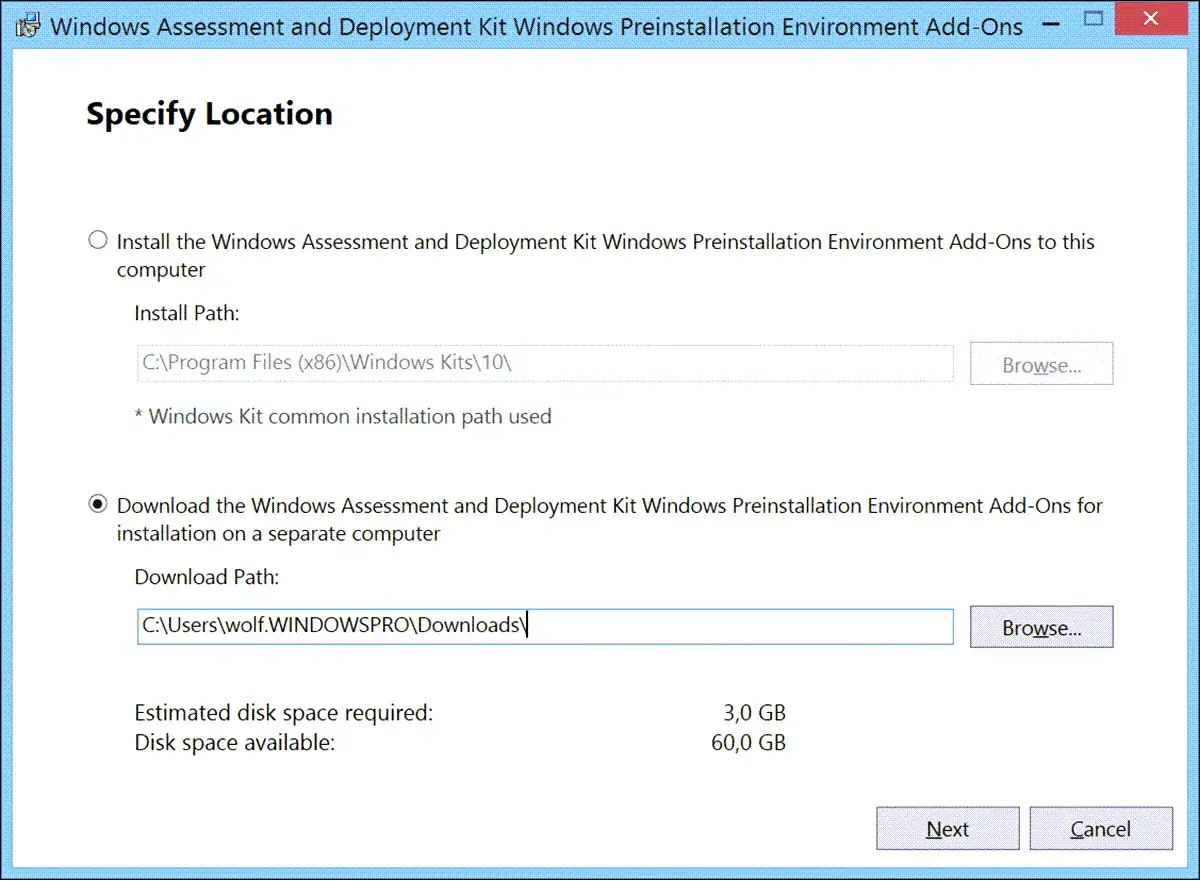This screenshot has width=1200, height=881.
Task: Click 'Estimated disk space required:' label
Action: pyautogui.click(x=284, y=713)
